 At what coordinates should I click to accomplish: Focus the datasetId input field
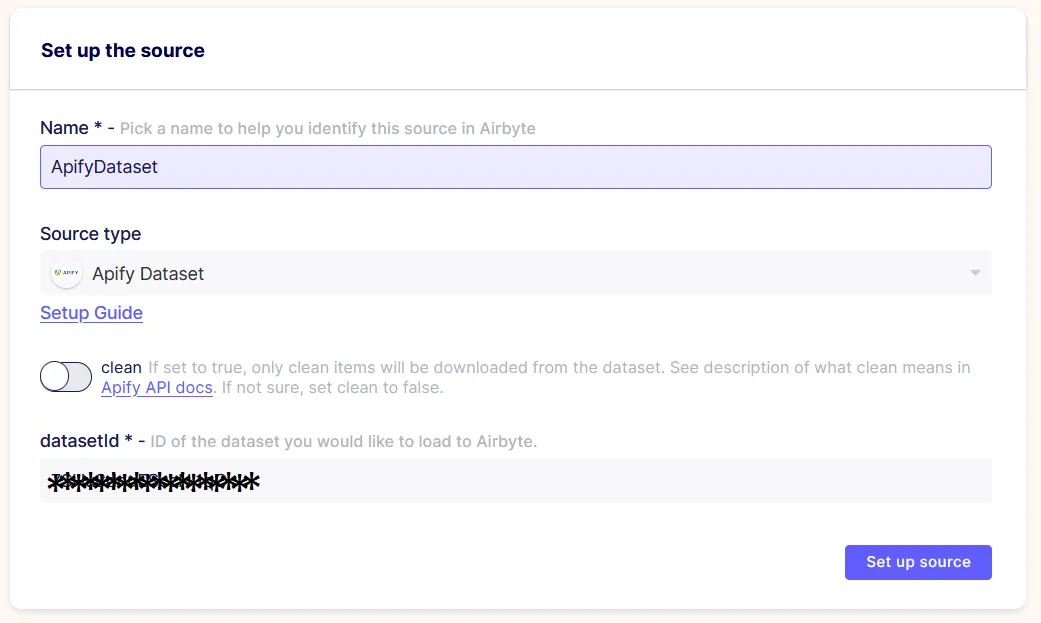coord(516,480)
